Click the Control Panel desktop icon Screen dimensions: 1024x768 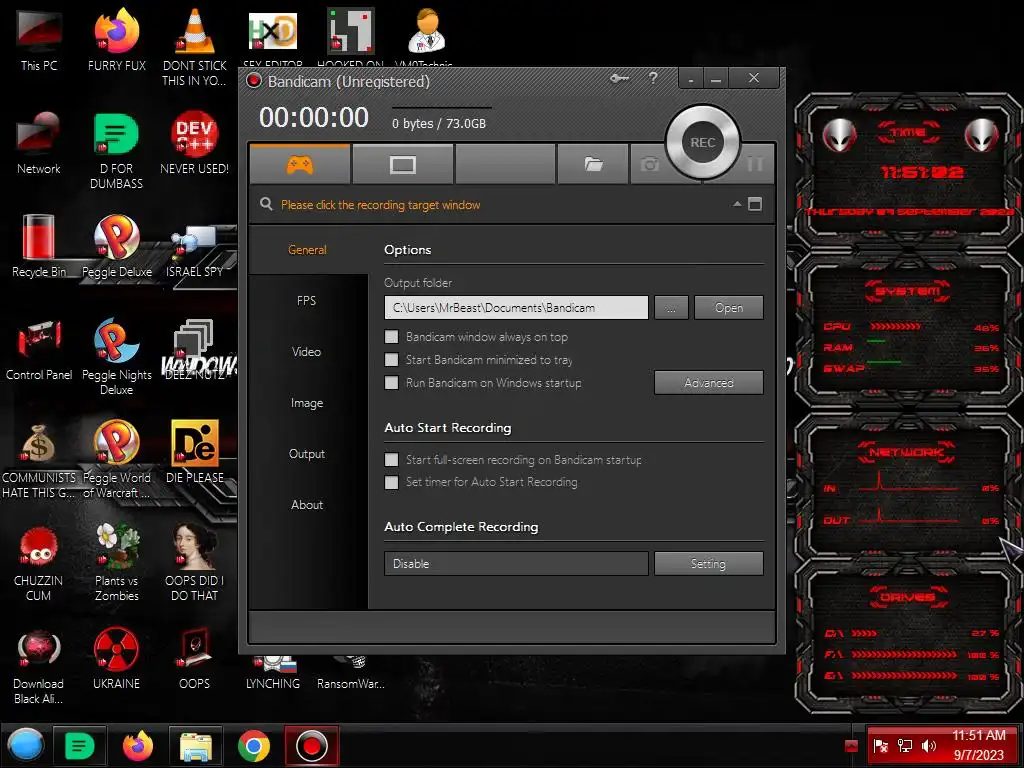click(39, 349)
